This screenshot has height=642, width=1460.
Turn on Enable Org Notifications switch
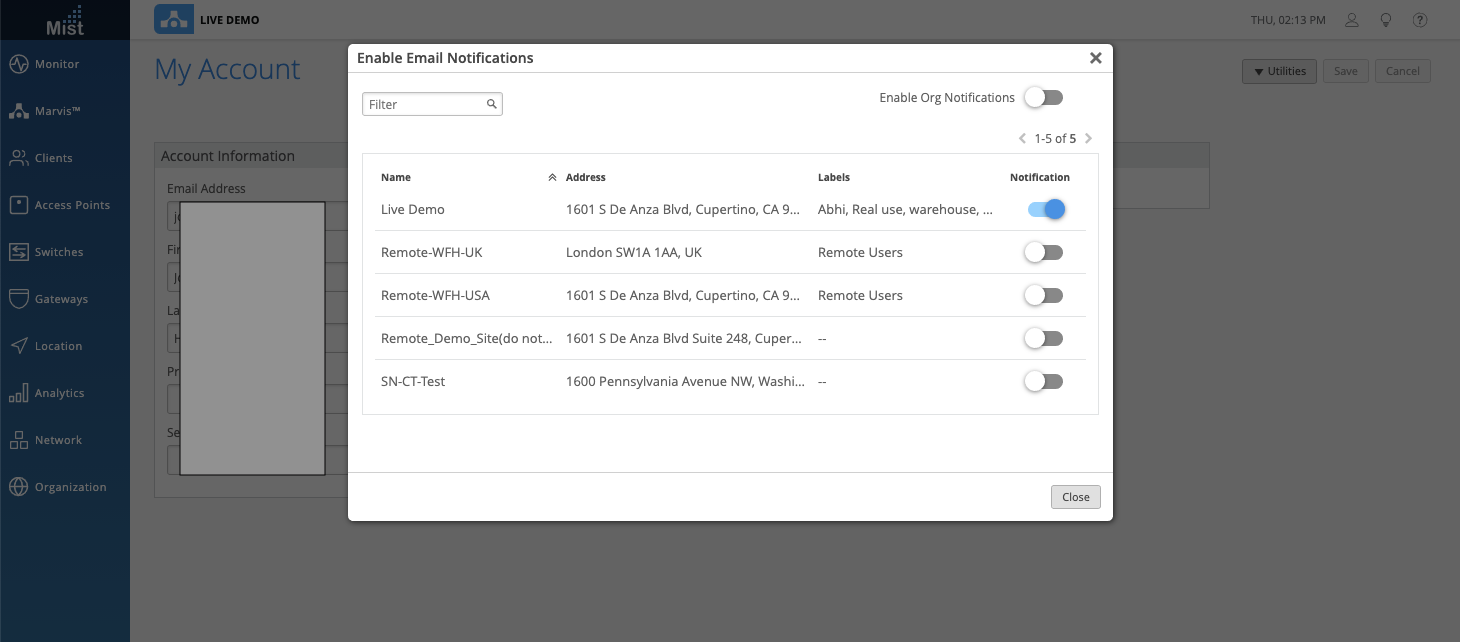[x=1043, y=98]
